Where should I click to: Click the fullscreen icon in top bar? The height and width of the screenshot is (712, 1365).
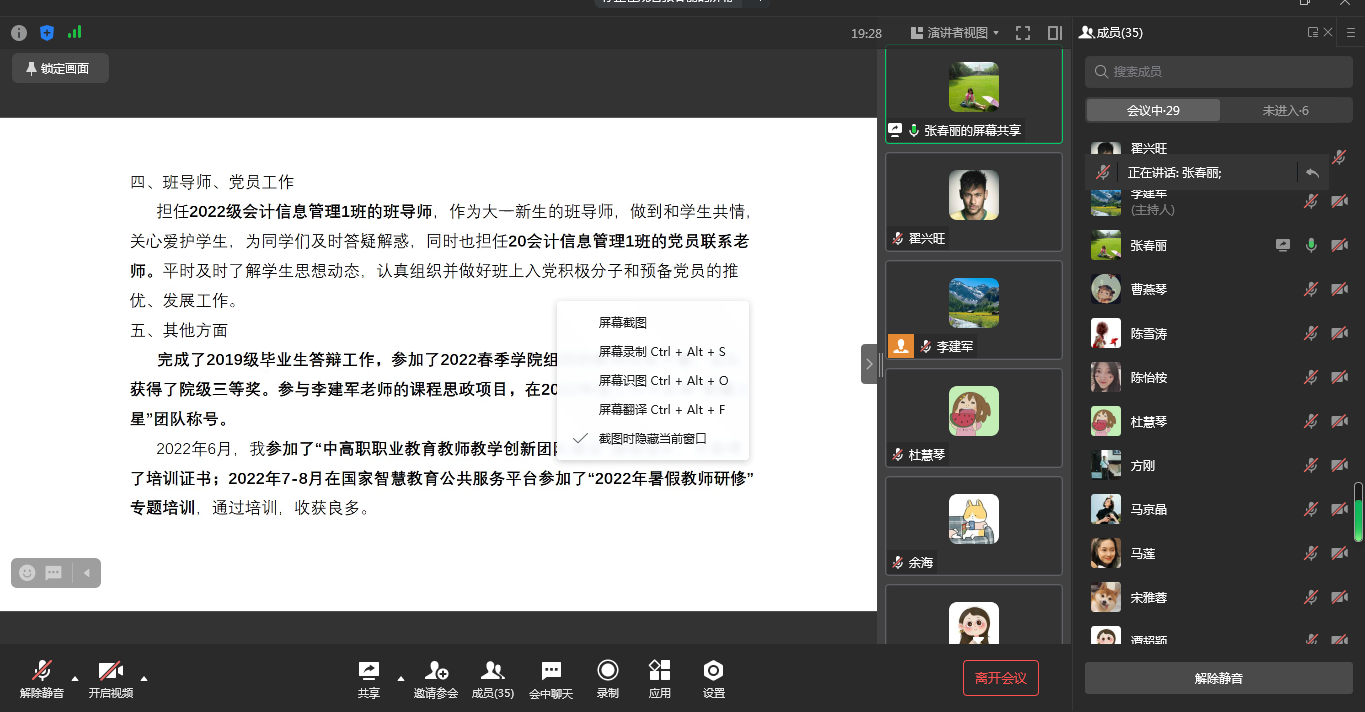coord(1023,33)
